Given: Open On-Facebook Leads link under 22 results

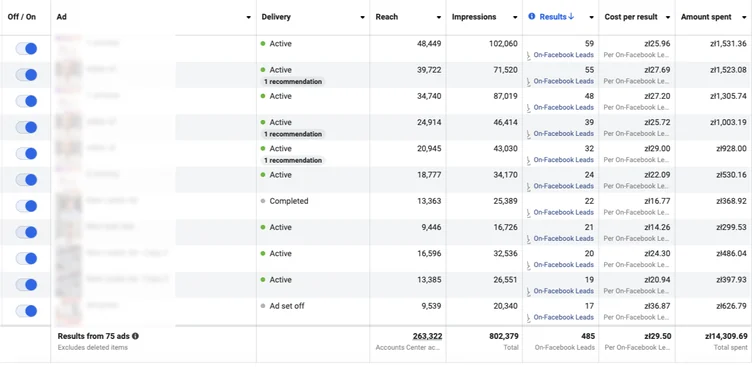Looking at the screenshot, I should point(564,212).
